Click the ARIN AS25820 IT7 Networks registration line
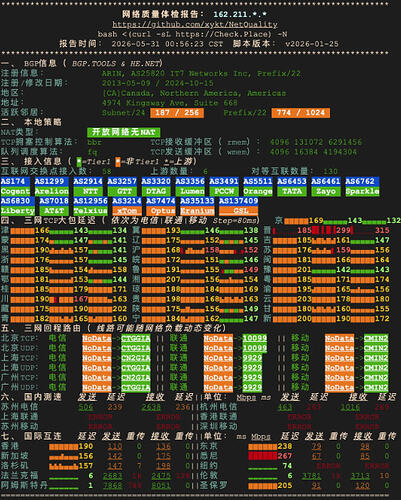 (201, 73)
